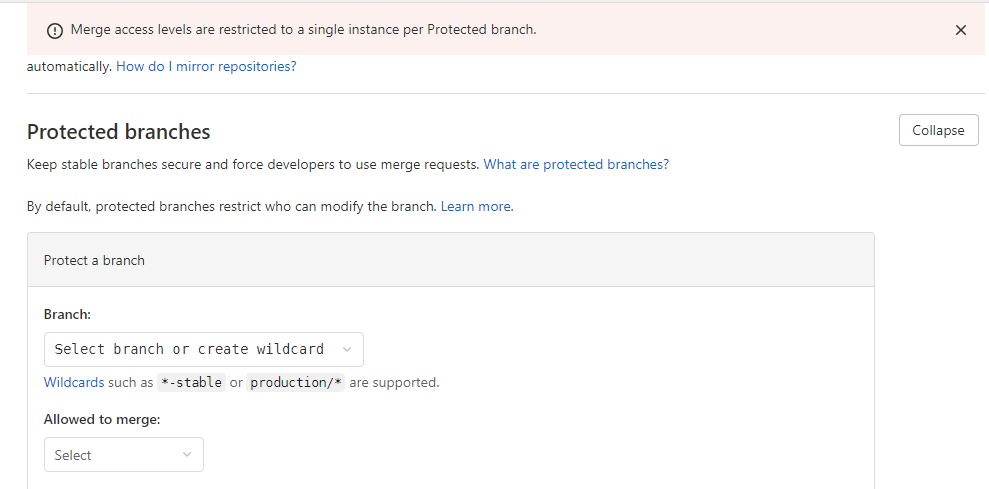Image resolution: width=989 pixels, height=489 pixels.
Task: Open the Wildcards help link
Action: [74, 382]
